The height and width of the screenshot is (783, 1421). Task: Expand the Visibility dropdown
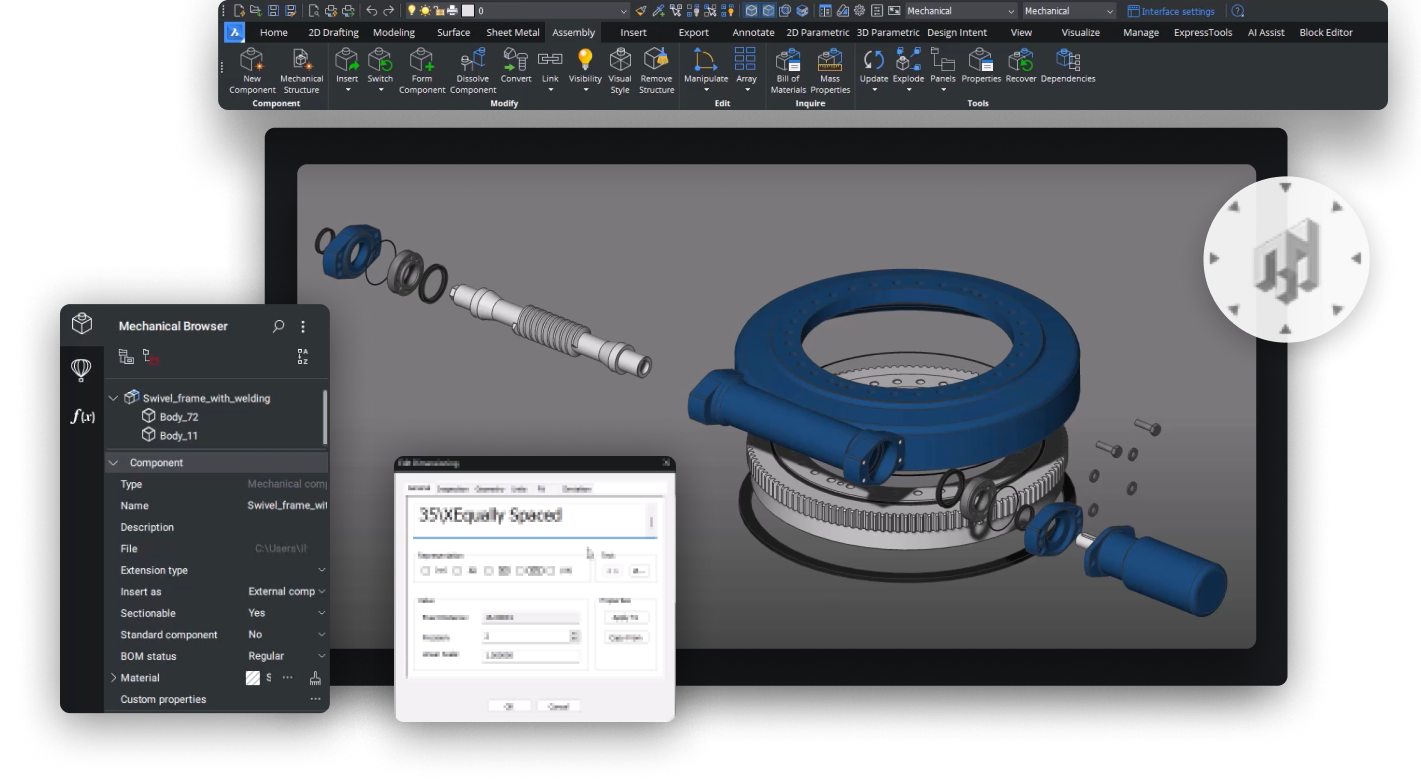585,90
